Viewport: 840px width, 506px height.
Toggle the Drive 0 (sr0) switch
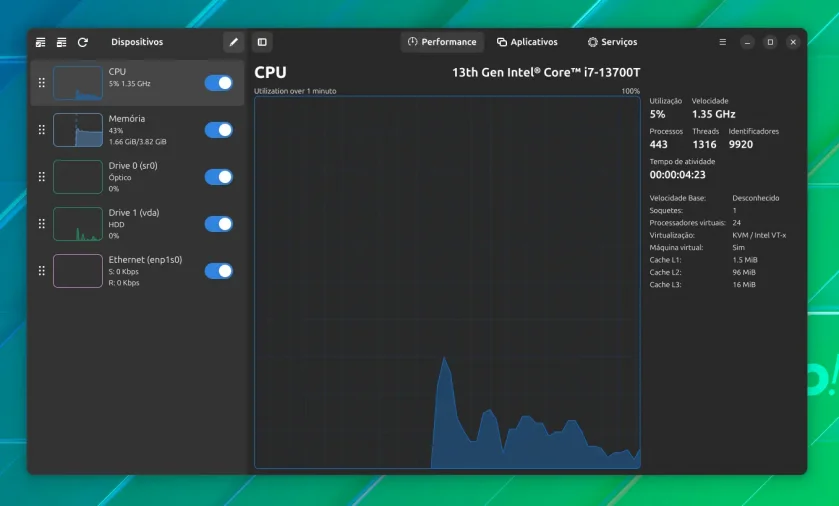pos(219,177)
